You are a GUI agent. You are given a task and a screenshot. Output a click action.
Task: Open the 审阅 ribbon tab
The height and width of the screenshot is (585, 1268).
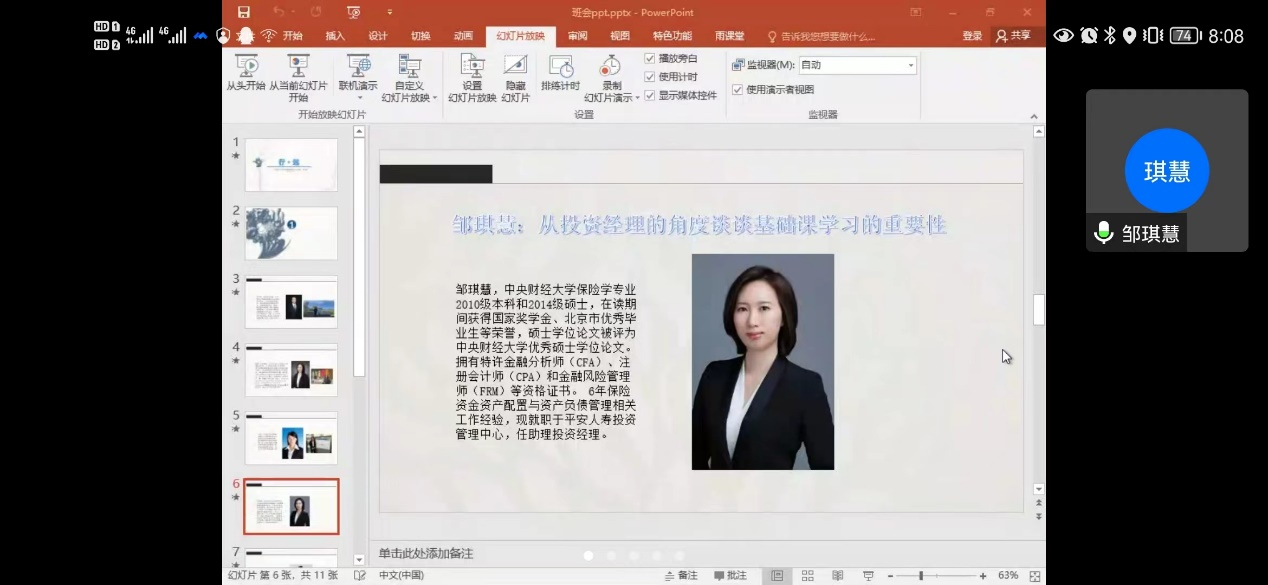(x=578, y=36)
